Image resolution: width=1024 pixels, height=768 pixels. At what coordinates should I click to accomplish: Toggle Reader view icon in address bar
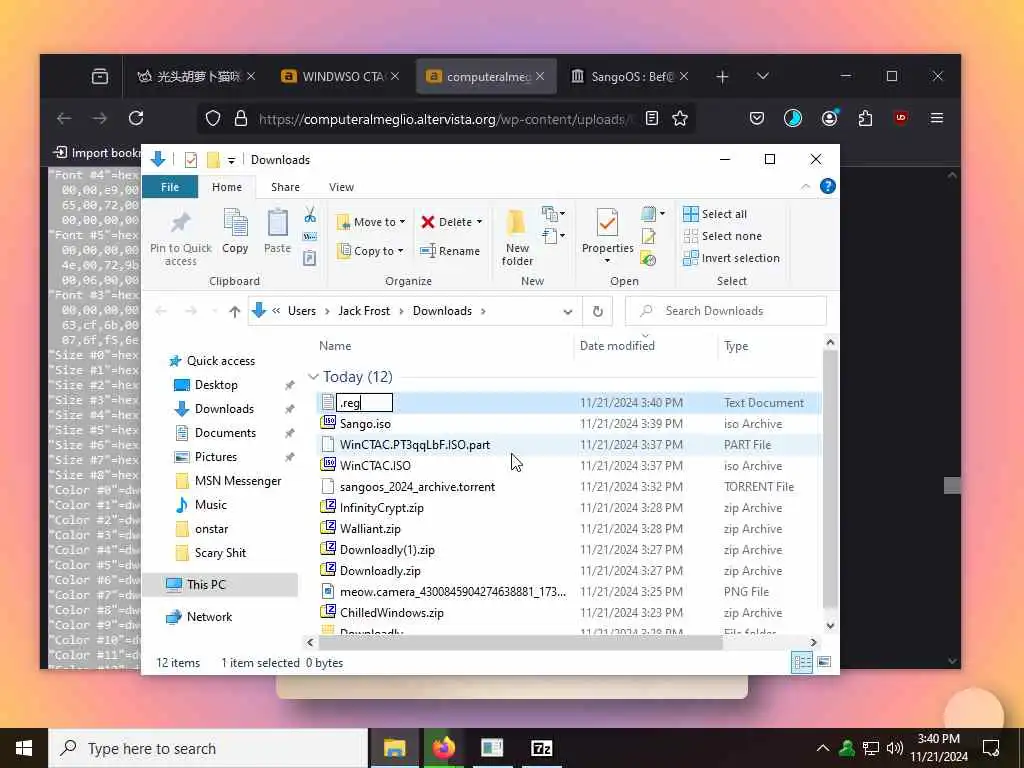[651, 118]
